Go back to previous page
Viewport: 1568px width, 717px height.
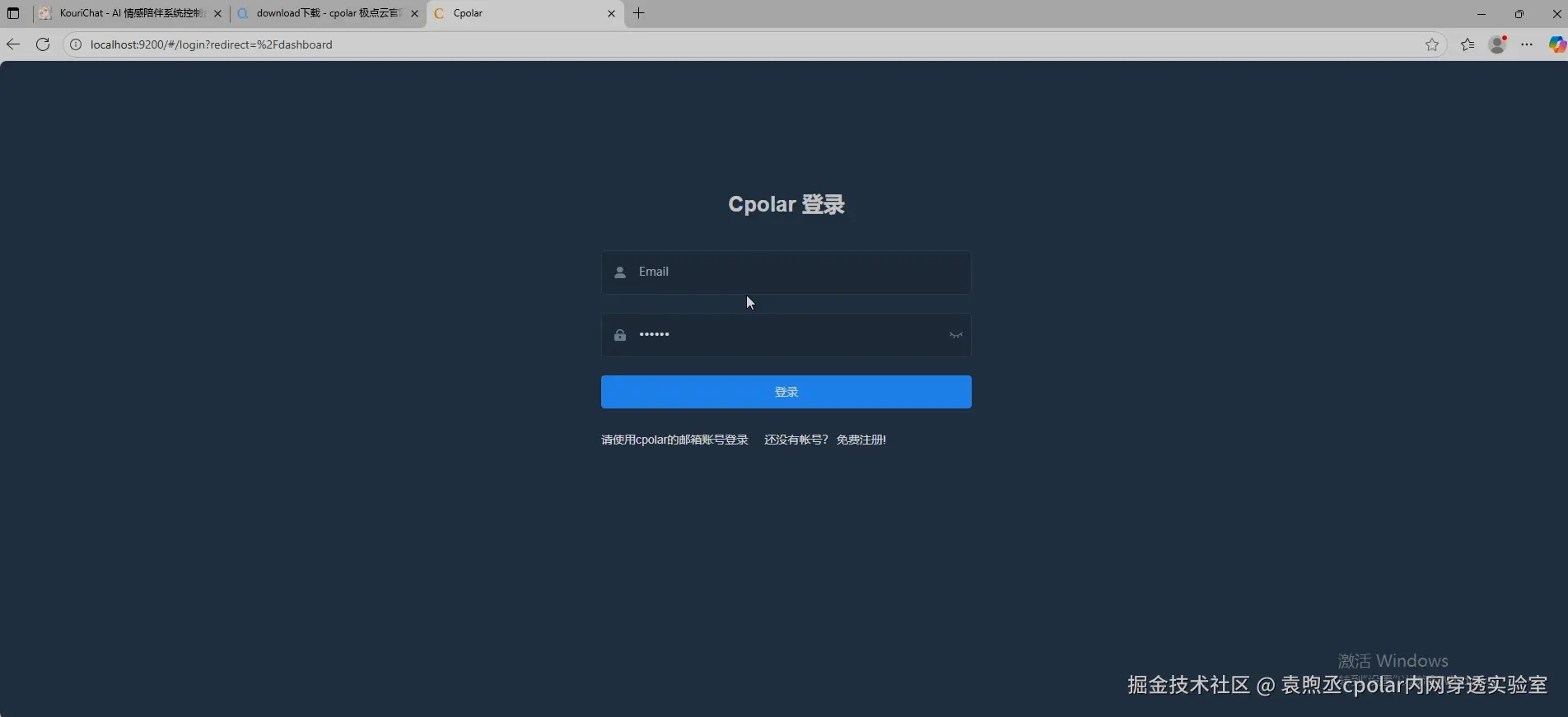tap(13, 44)
